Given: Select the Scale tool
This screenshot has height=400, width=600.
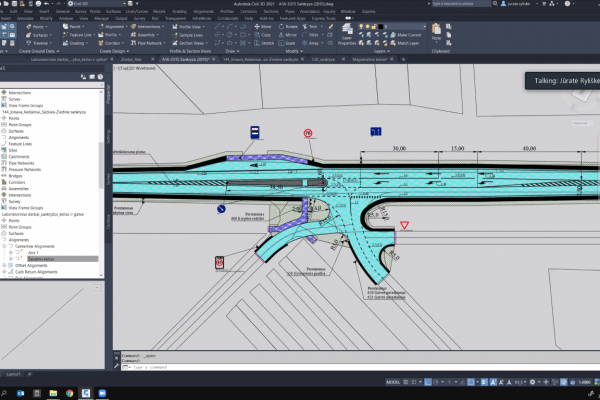Looking at the screenshot, I should [287, 43].
